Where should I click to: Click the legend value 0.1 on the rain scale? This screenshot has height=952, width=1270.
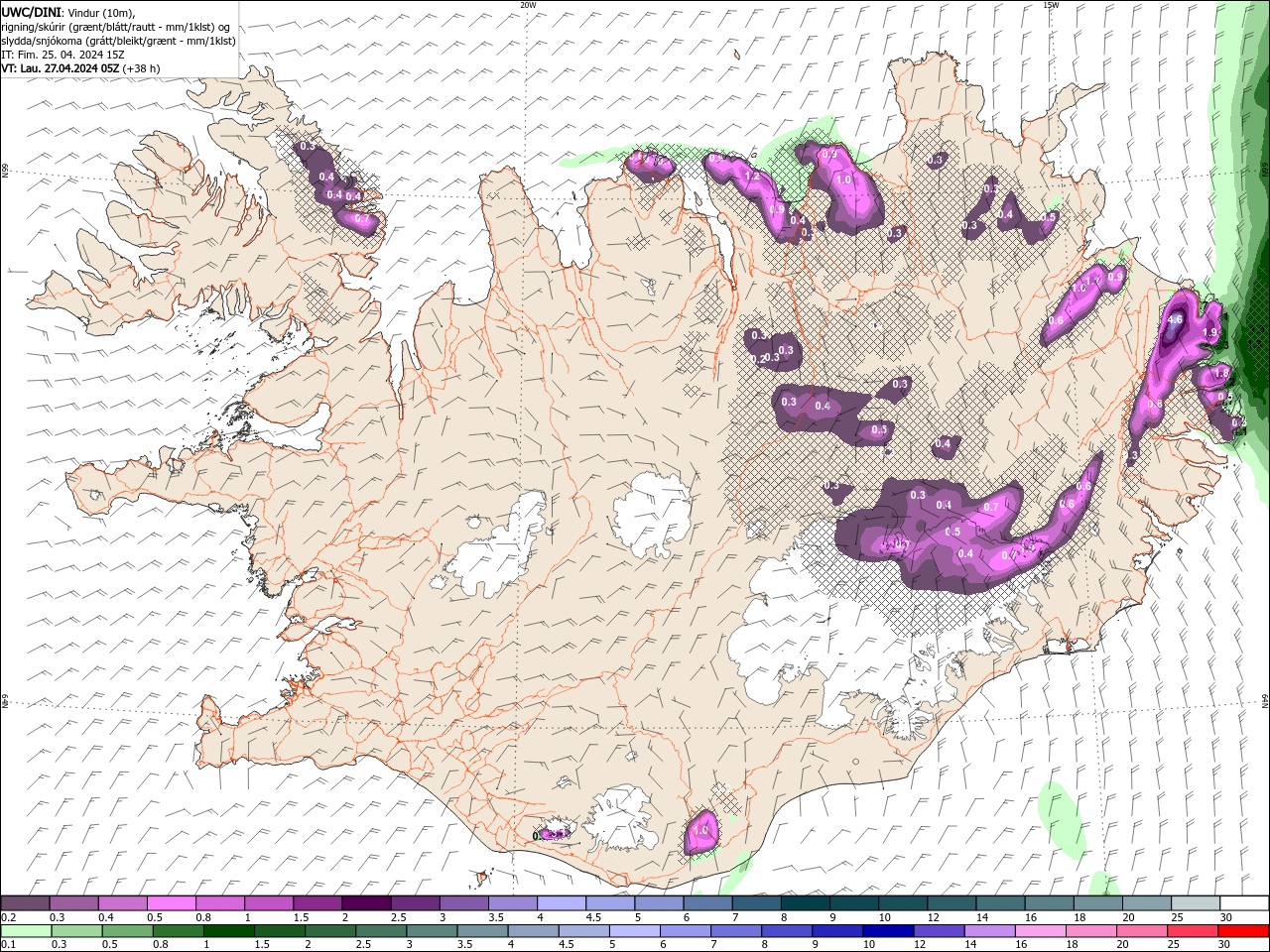click(9, 945)
